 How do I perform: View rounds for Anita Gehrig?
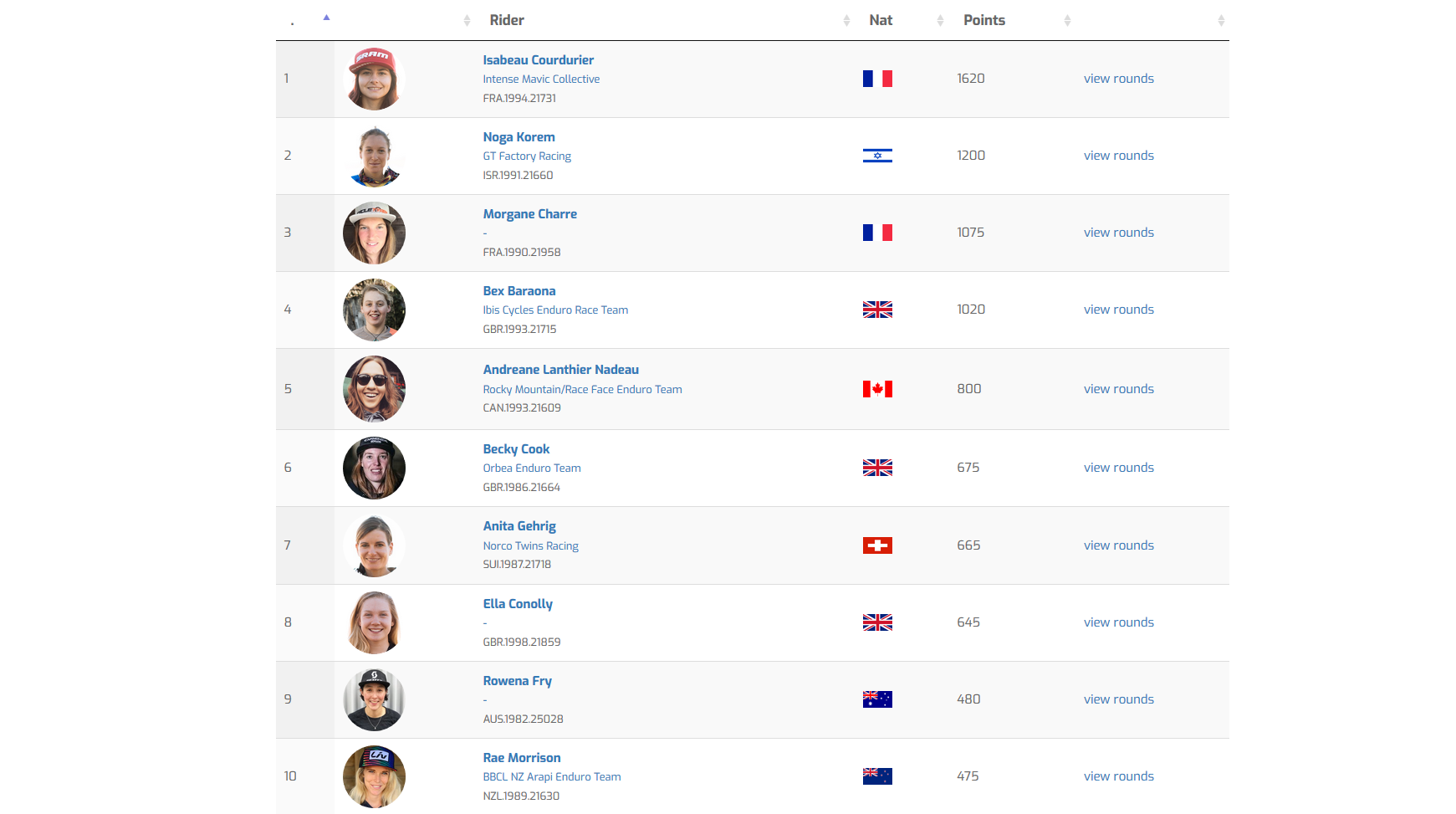coord(1118,545)
